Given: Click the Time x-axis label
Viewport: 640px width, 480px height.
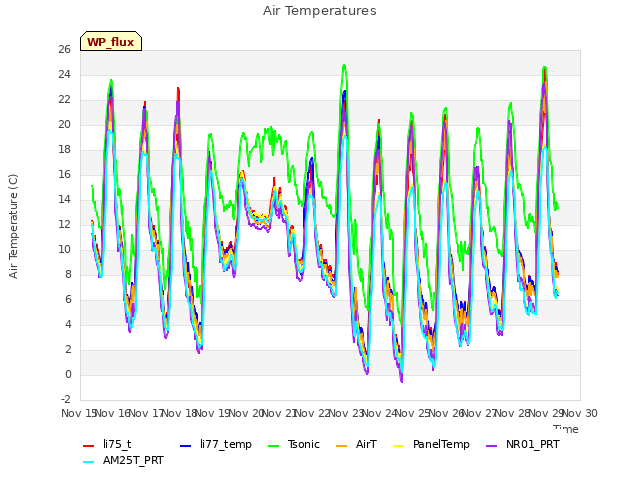Looking at the screenshot, I should (566, 429).
